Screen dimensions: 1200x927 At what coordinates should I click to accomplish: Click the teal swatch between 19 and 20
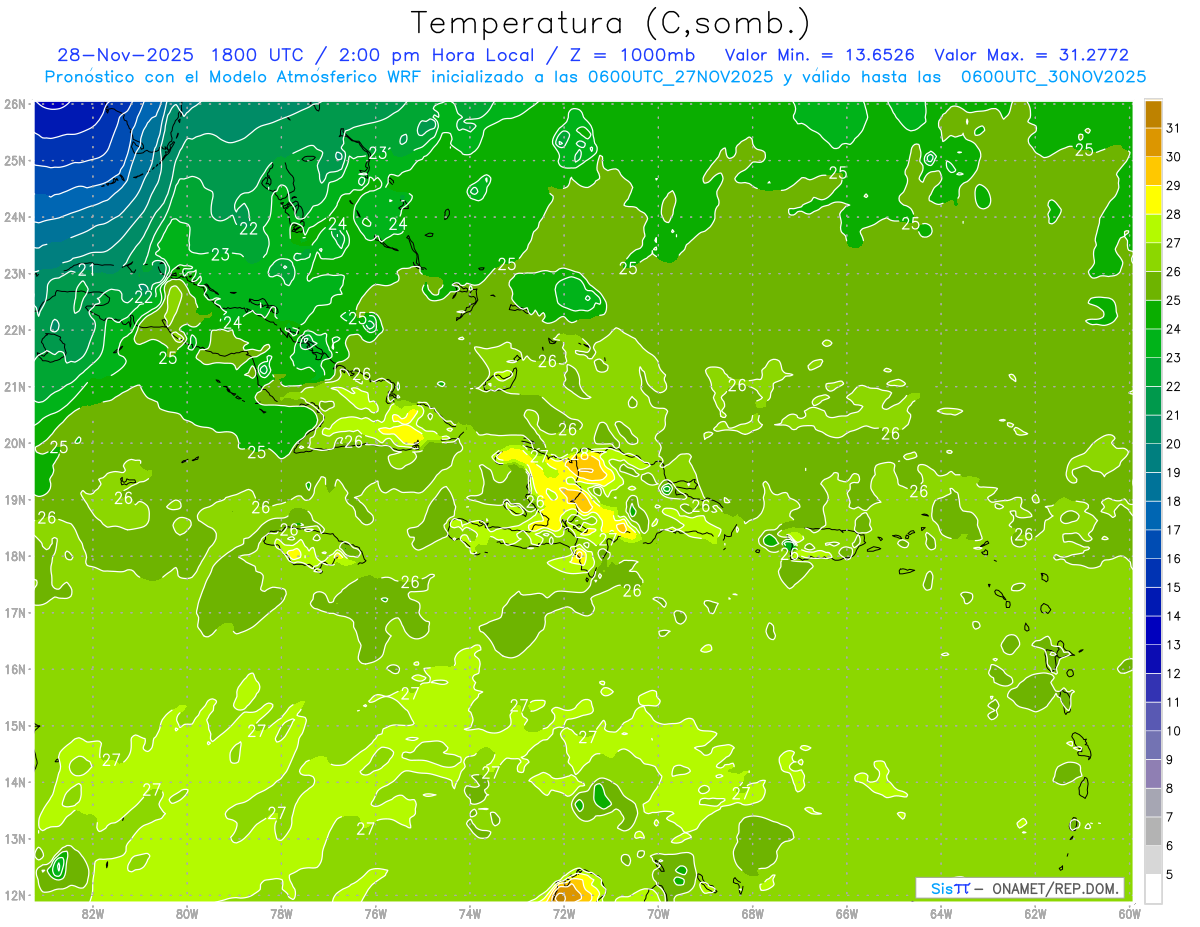pyautogui.click(x=1153, y=458)
